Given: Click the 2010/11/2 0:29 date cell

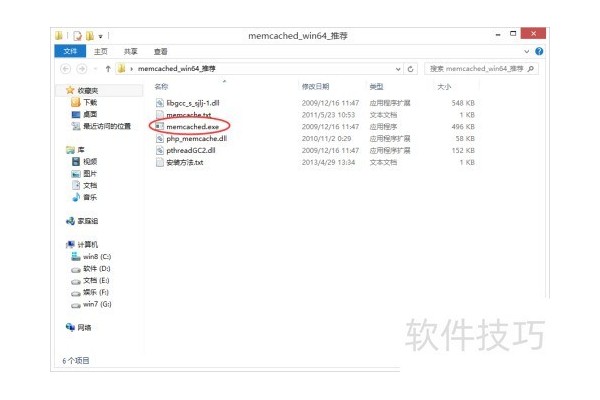Looking at the screenshot, I should coord(326,138).
